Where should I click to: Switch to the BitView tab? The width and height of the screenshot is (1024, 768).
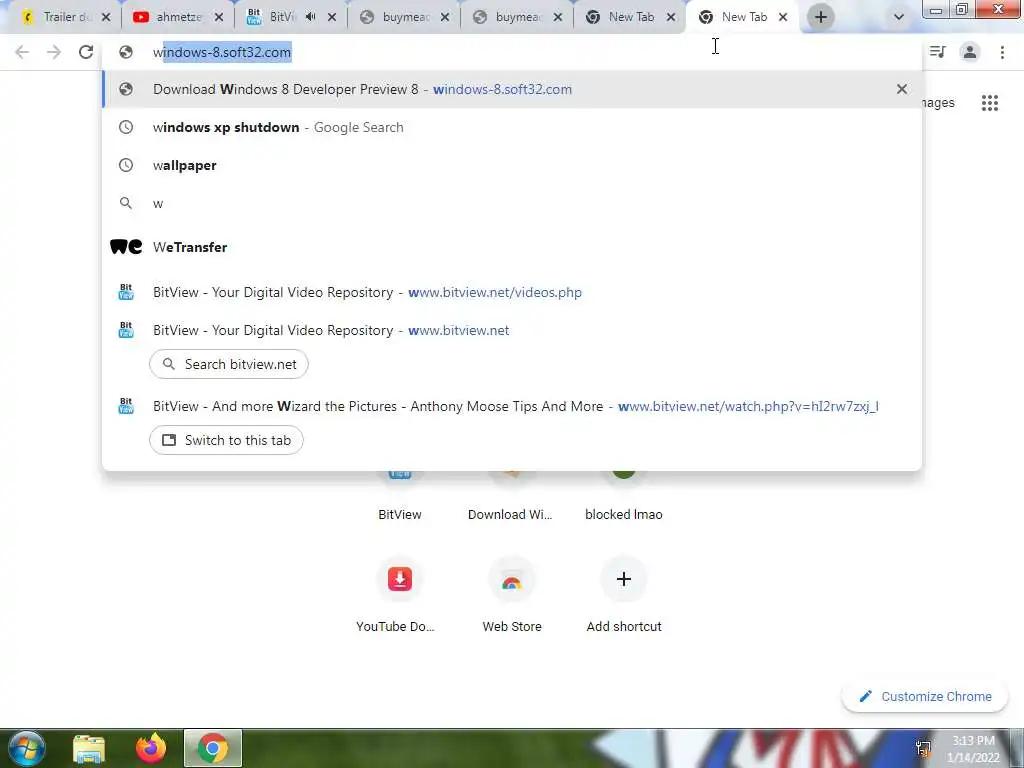click(x=281, y=17)
